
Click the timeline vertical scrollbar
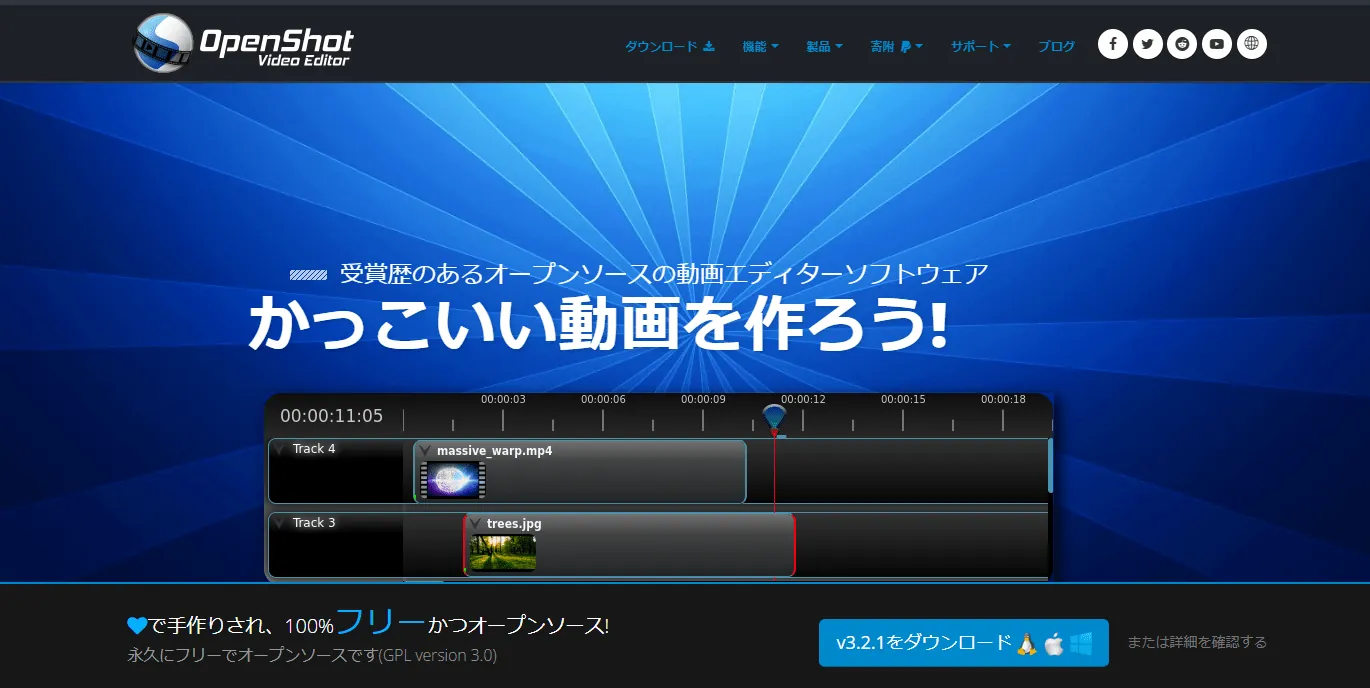[1050, 465]
